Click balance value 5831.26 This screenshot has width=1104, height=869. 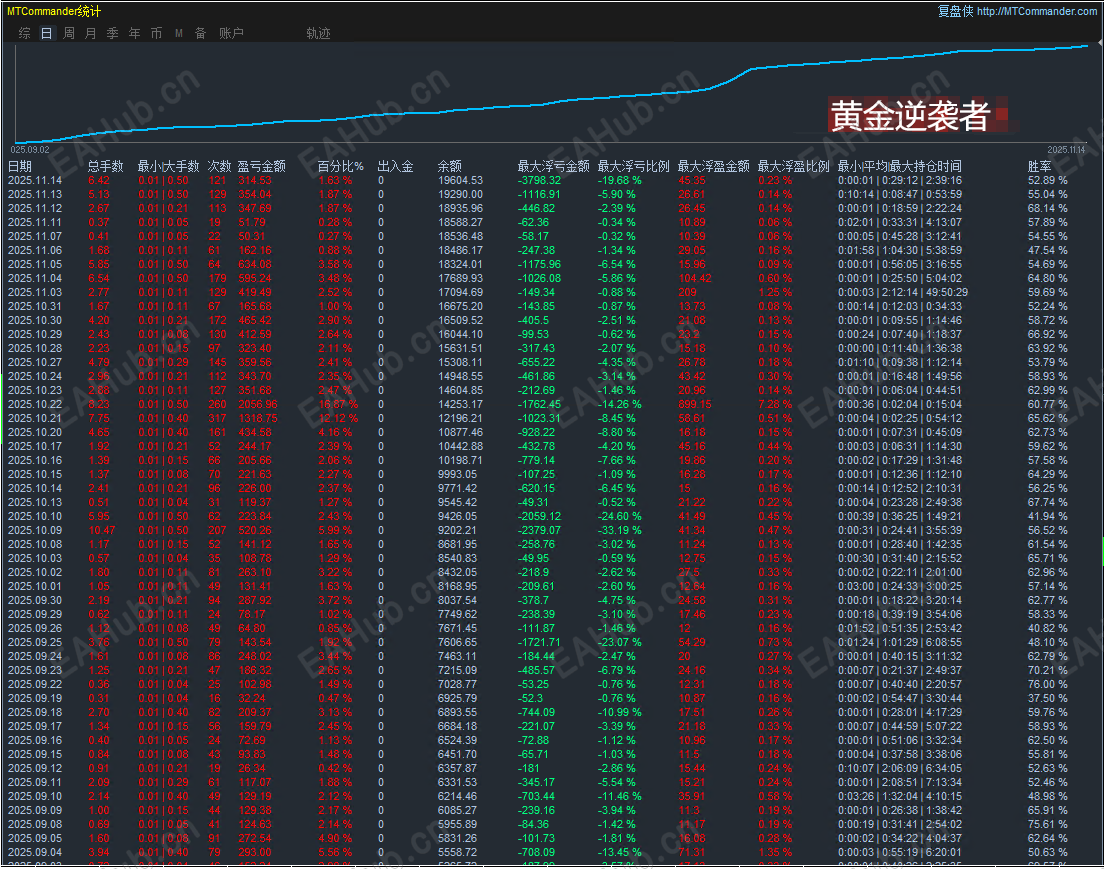tap(458, 838)
